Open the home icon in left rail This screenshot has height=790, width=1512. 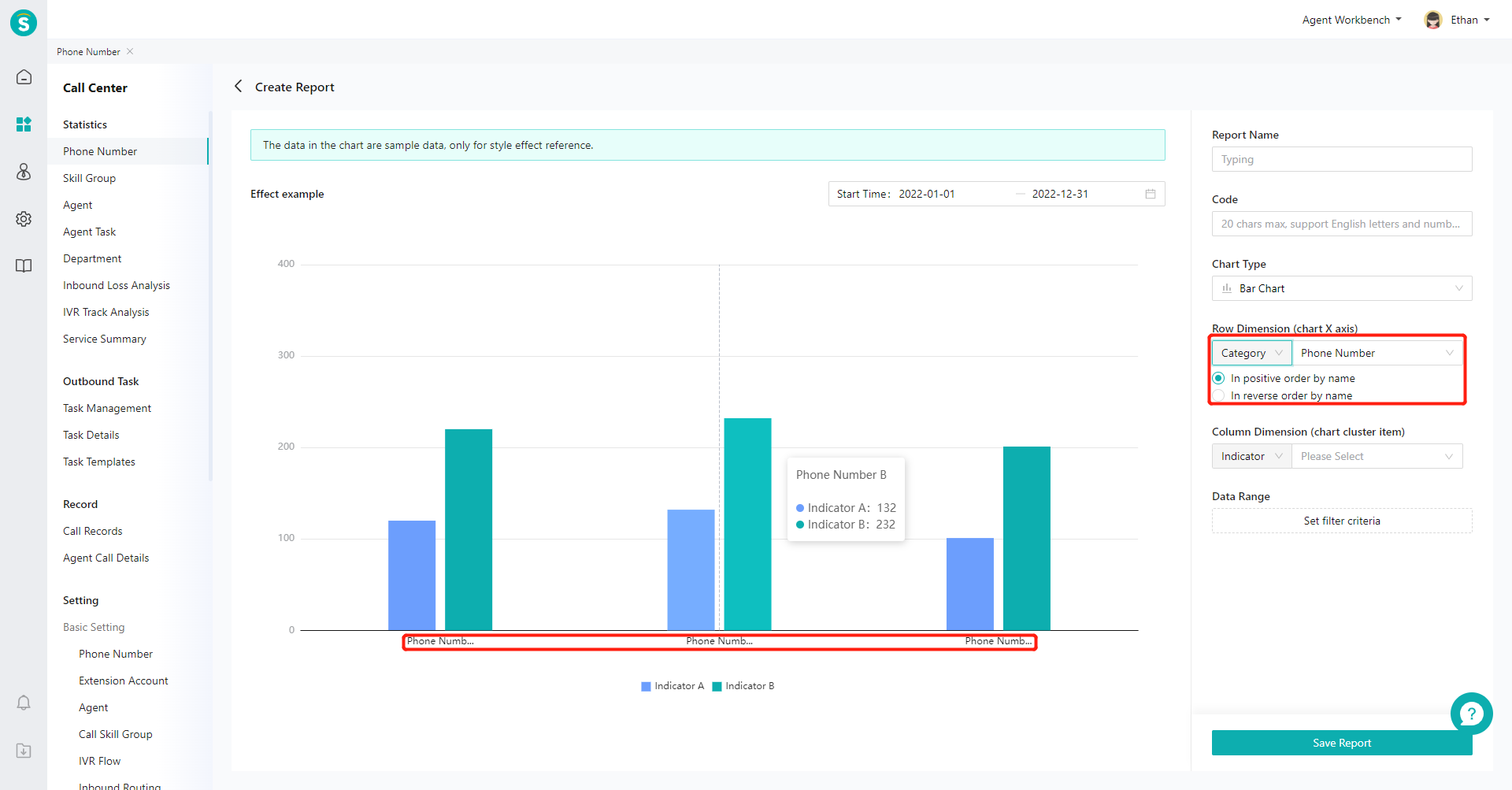tap(24, 76)
